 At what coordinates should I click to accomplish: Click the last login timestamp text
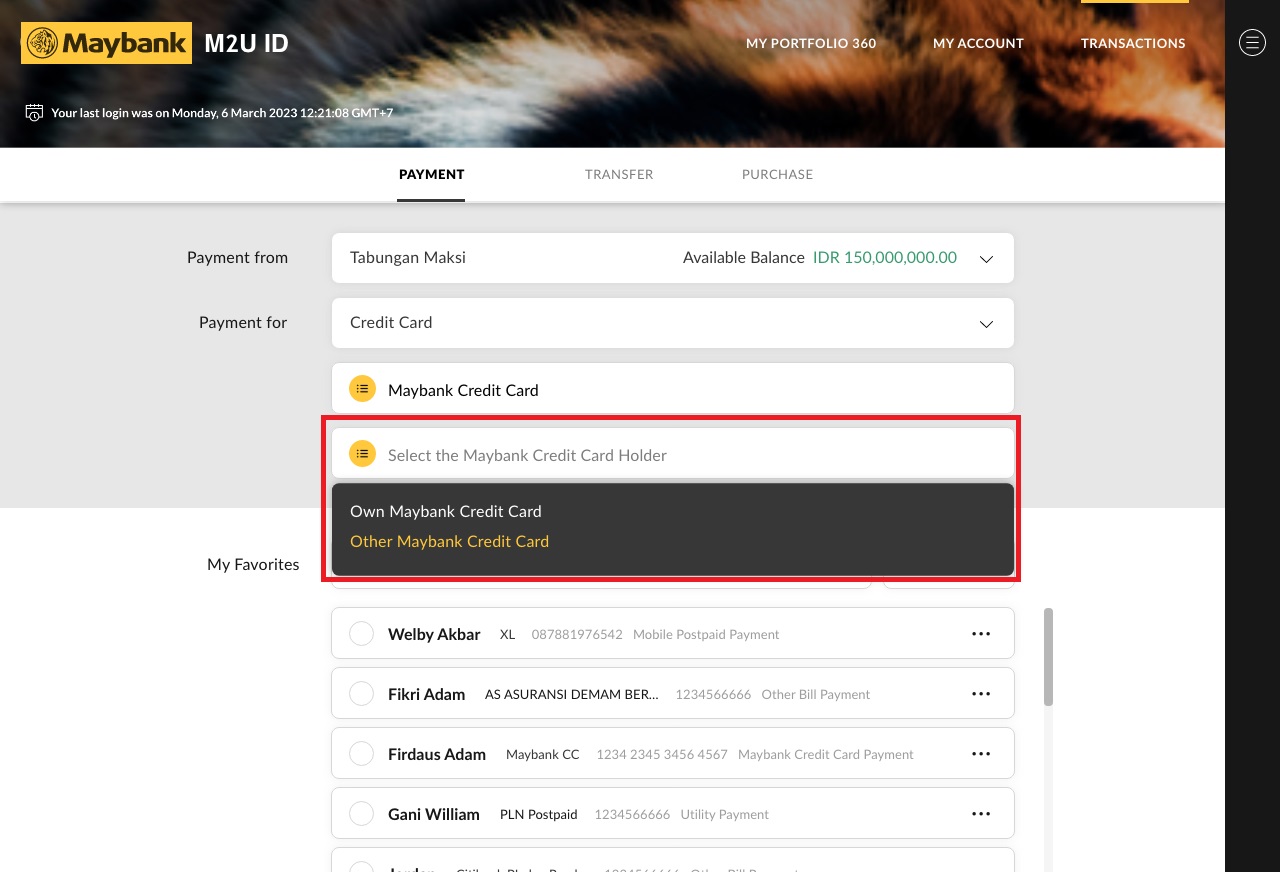coord(222,113)
